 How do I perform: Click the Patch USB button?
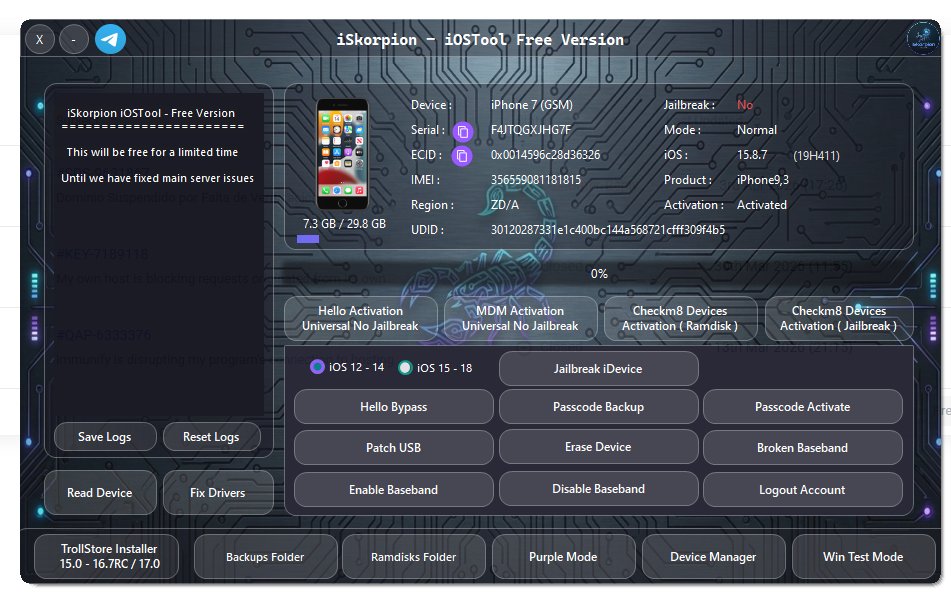pos(394,448)
